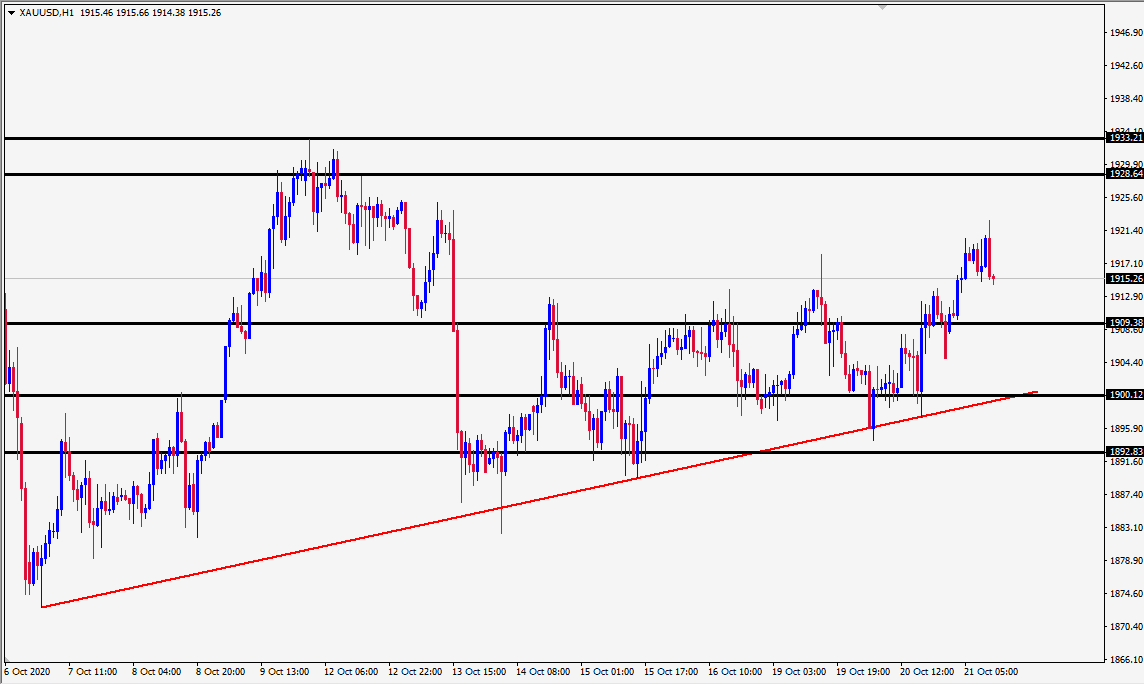Click the 21 Oct 05:00 time axis label
Image resolution: width=1144 pixels, height=685 pixels.
click(991, 671)
